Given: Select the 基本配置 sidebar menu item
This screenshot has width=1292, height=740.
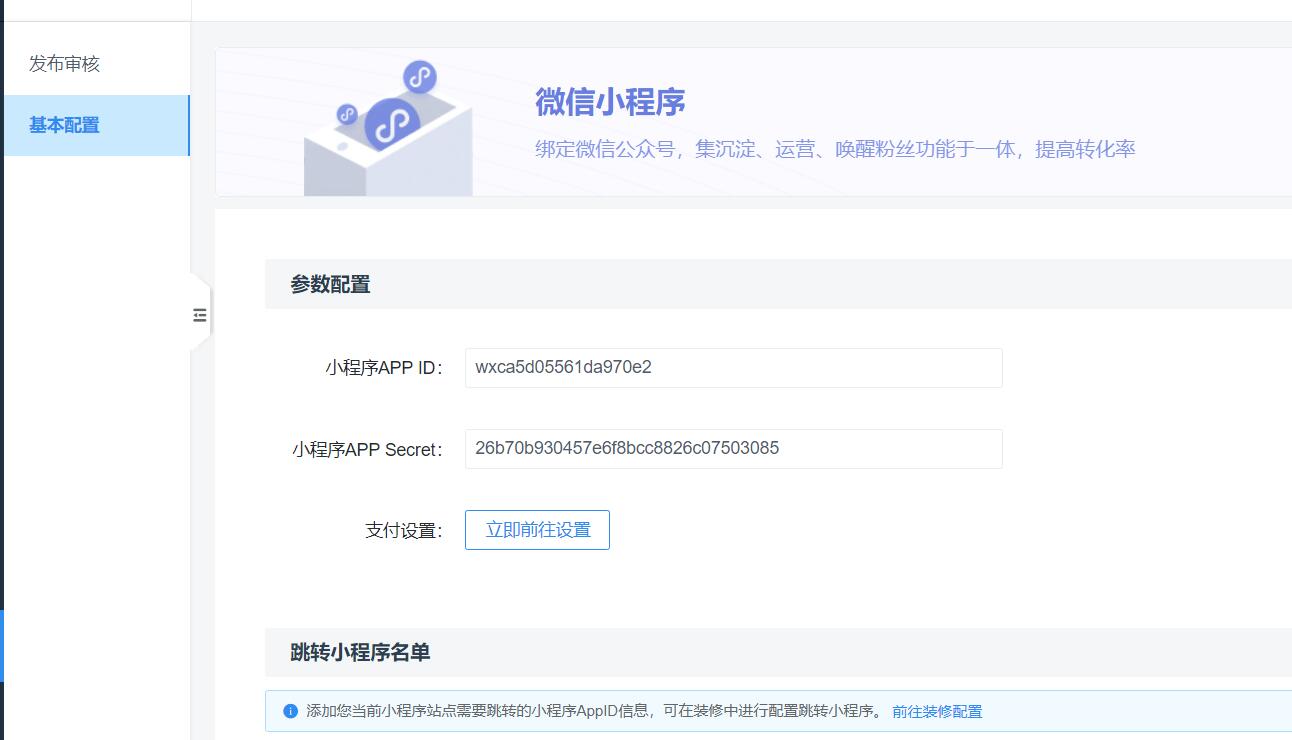Looking at the screenshot, I should point(95,125).
